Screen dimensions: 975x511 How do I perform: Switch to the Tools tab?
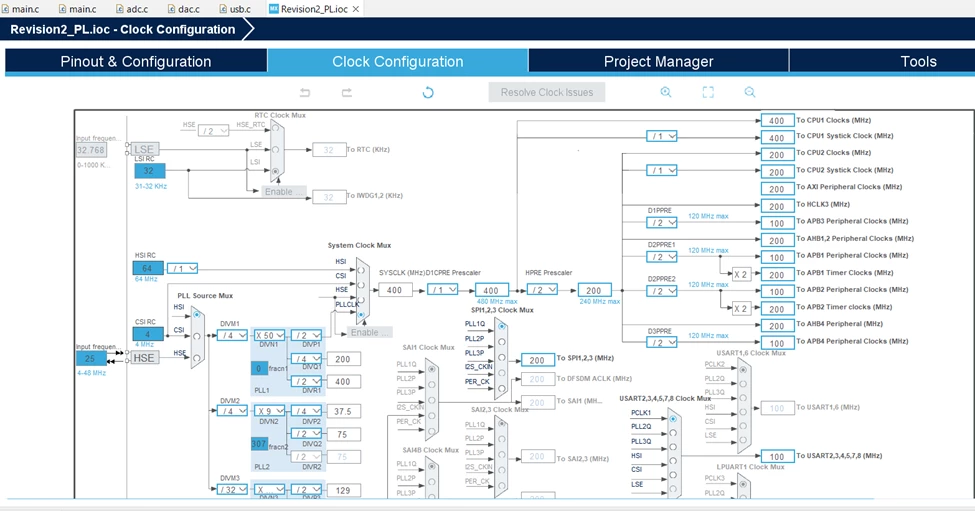tap(918, 62)
